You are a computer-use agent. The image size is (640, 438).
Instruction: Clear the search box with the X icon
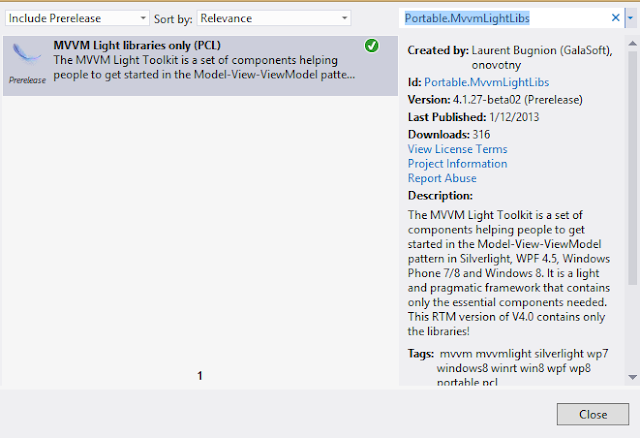pyautogui.click(x=616, y=18)
